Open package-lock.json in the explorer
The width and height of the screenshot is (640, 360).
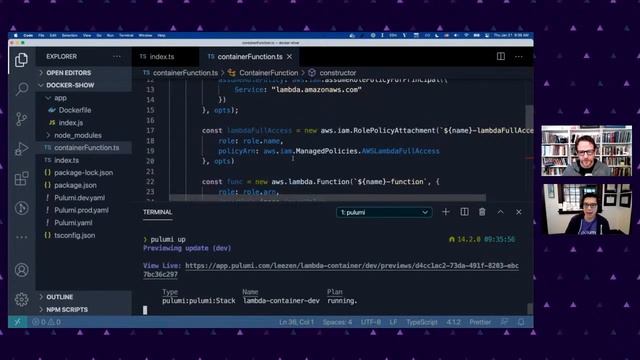[84, 173]
